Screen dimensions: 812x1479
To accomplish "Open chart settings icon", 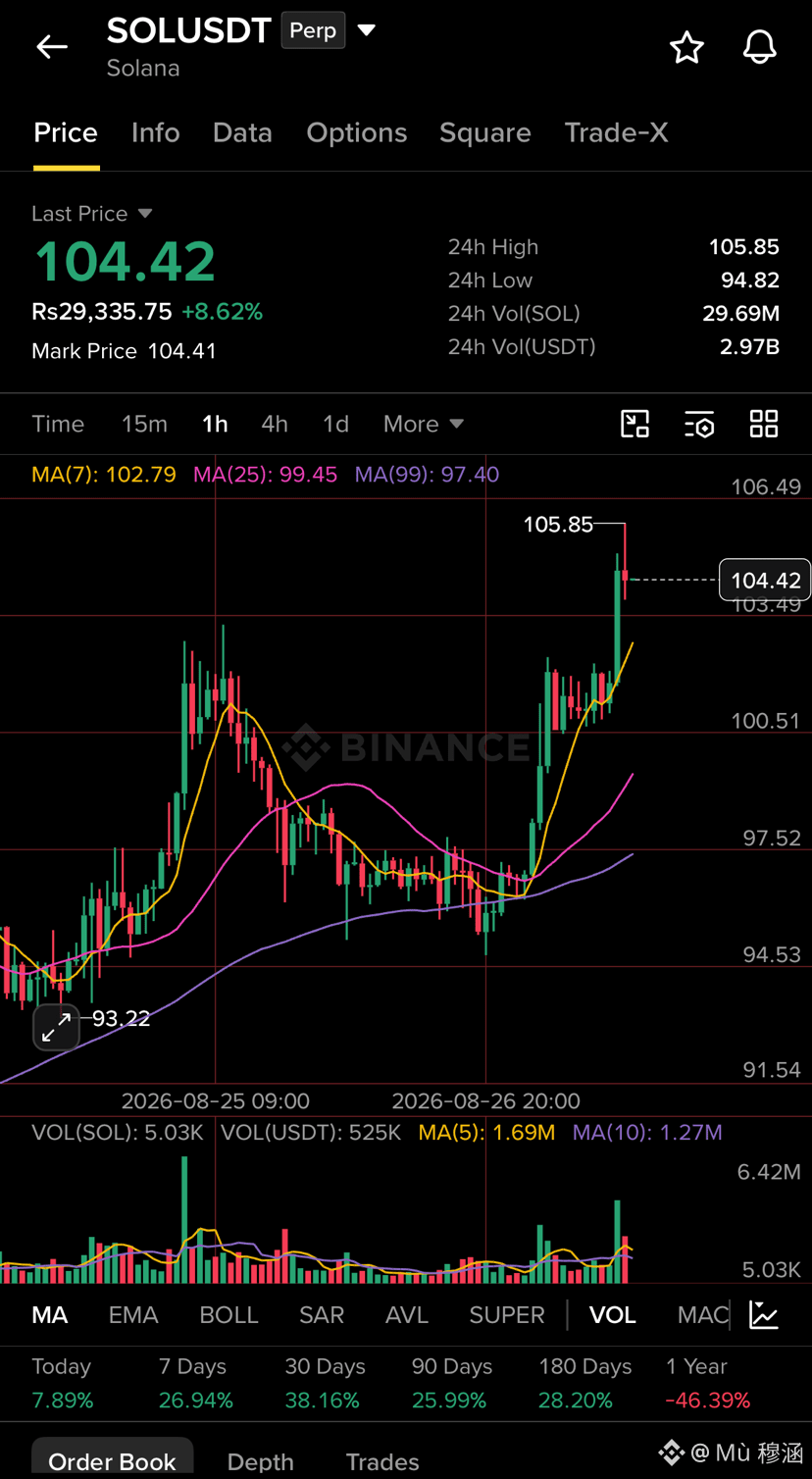I will click(699, 424).
